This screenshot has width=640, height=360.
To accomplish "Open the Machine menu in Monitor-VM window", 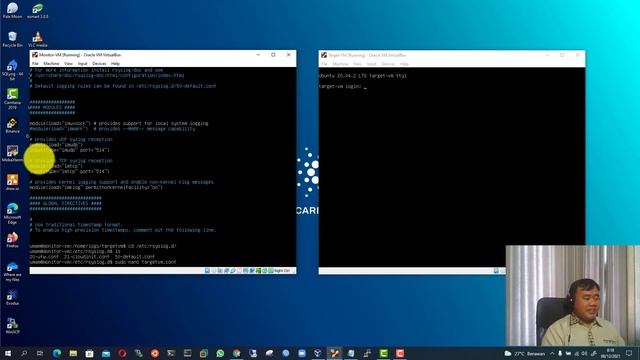I will point(51,64).
